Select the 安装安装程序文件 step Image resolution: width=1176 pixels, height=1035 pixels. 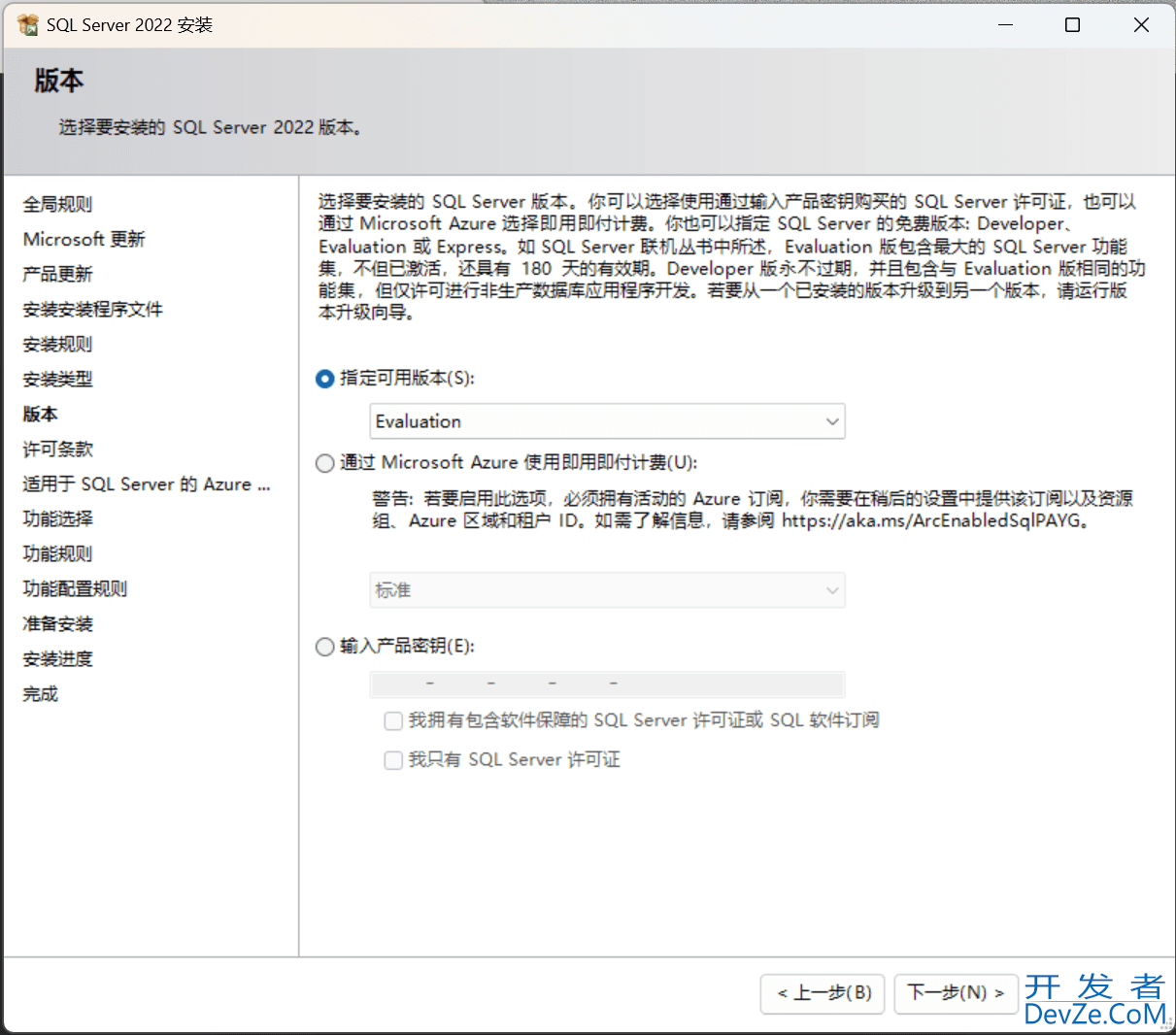pos(93,309)
